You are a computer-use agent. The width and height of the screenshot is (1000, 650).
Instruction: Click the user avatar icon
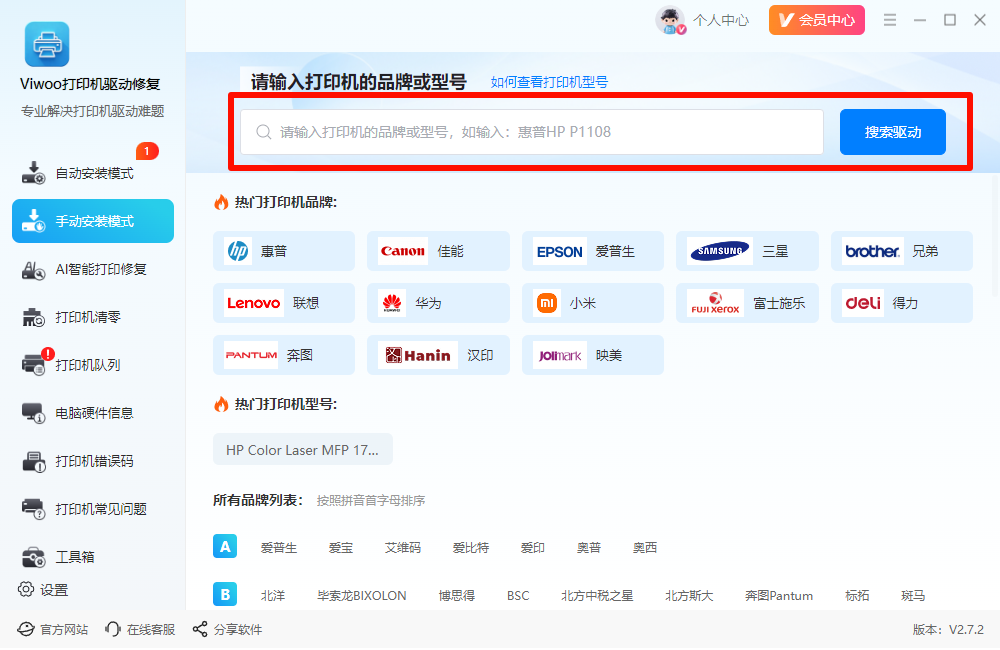[x=670, y=20]
